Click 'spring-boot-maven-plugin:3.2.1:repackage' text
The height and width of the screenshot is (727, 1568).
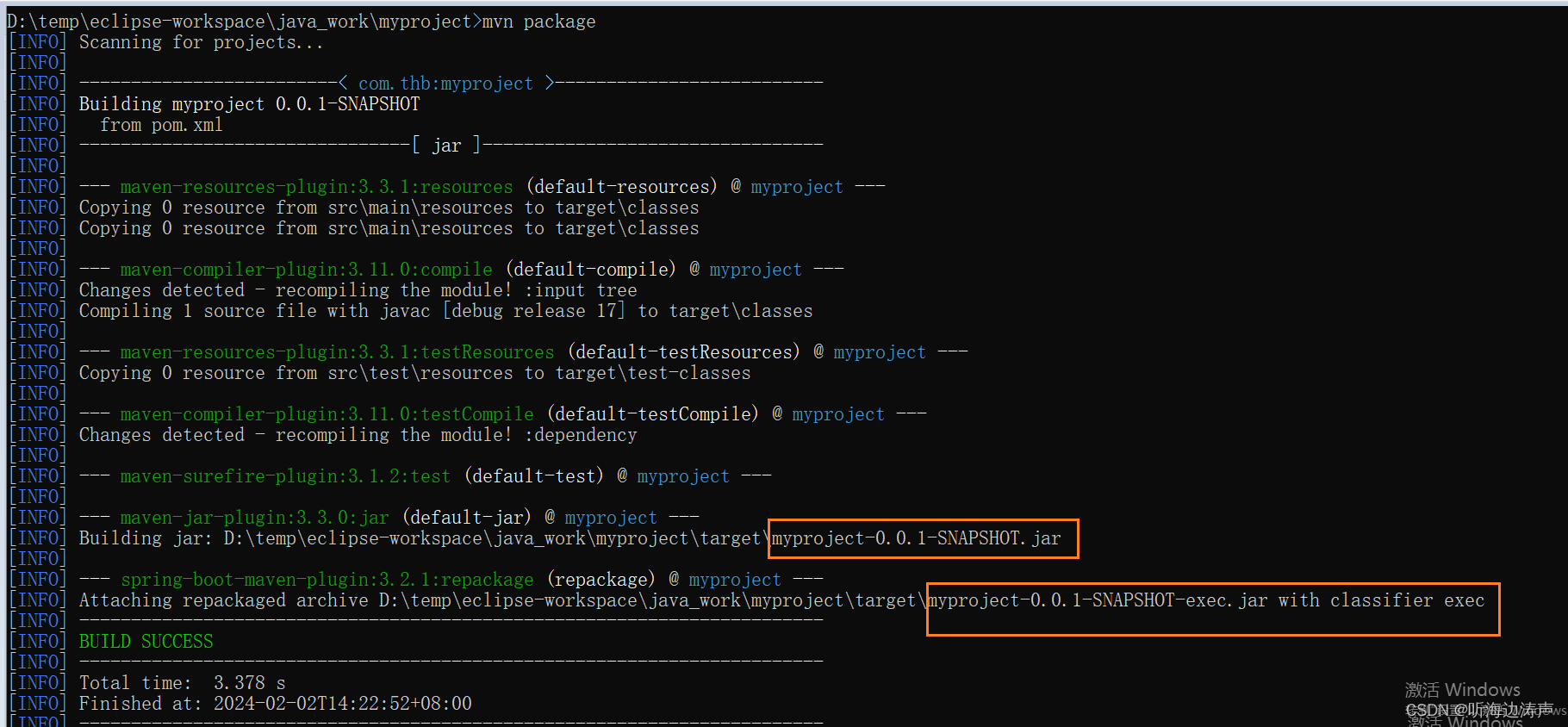click(x=327, y=580)
